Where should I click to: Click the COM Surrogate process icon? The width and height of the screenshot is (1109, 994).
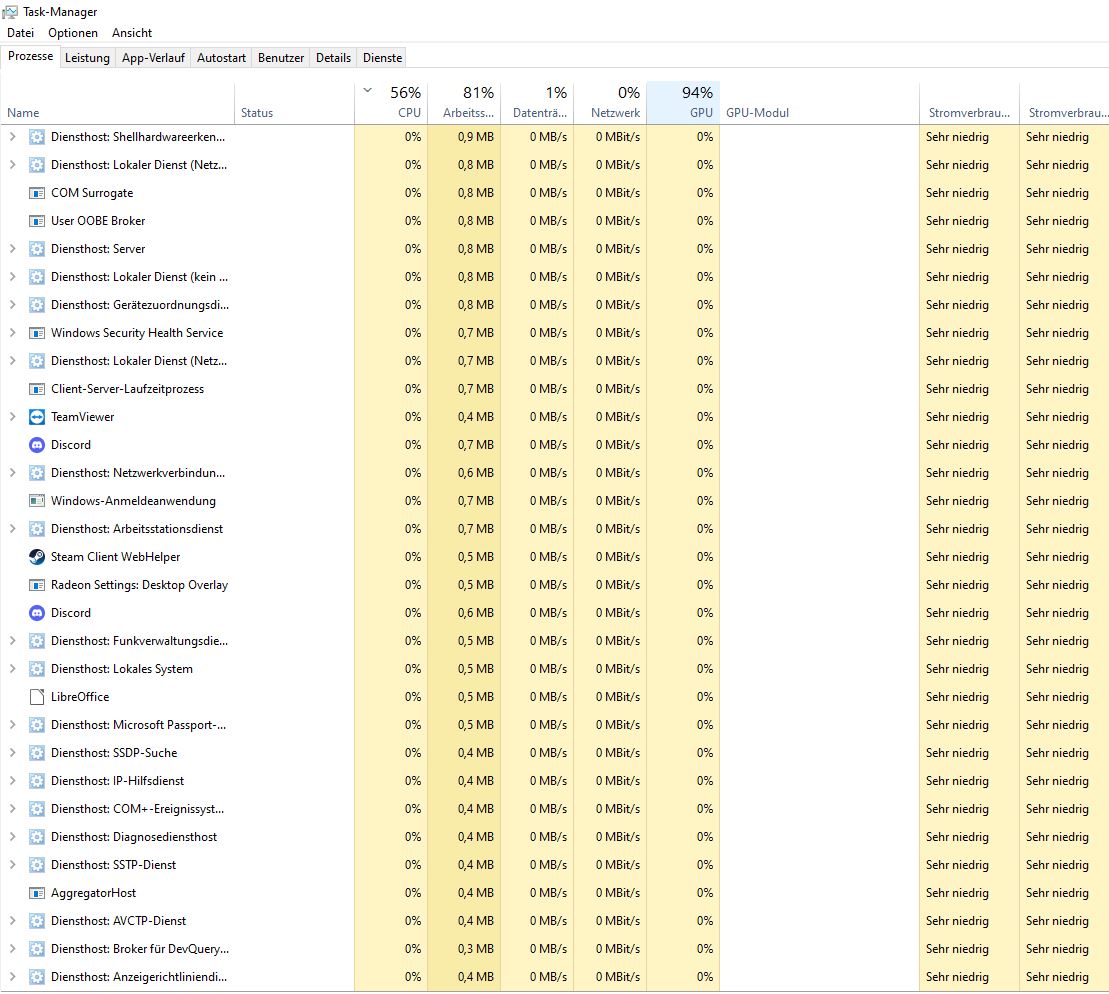[37, 193]
